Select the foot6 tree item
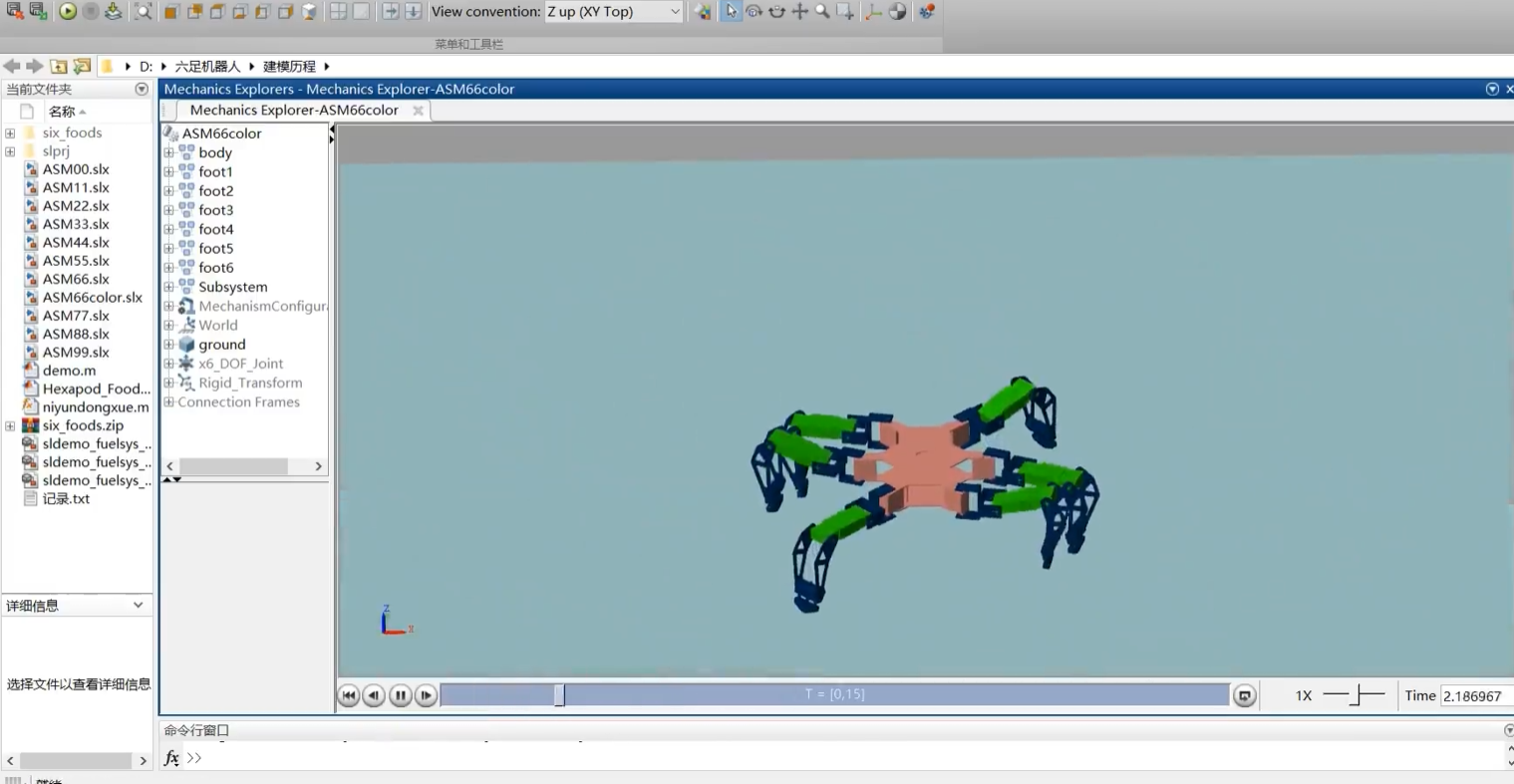Image resolution: width=1514 pixels, height=784 pixels. (x=215, y=267)
